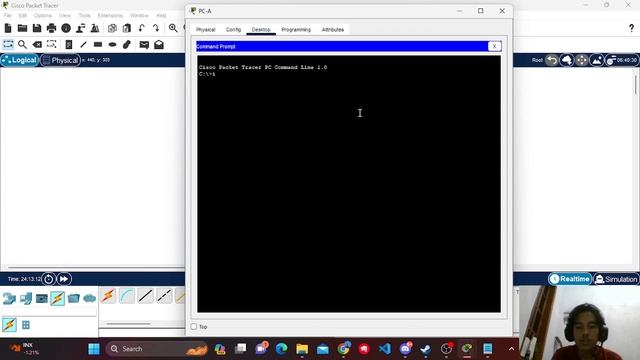The image size is (640, 360).
Task: Print using the printer toolbar icon
Action: 51,28
